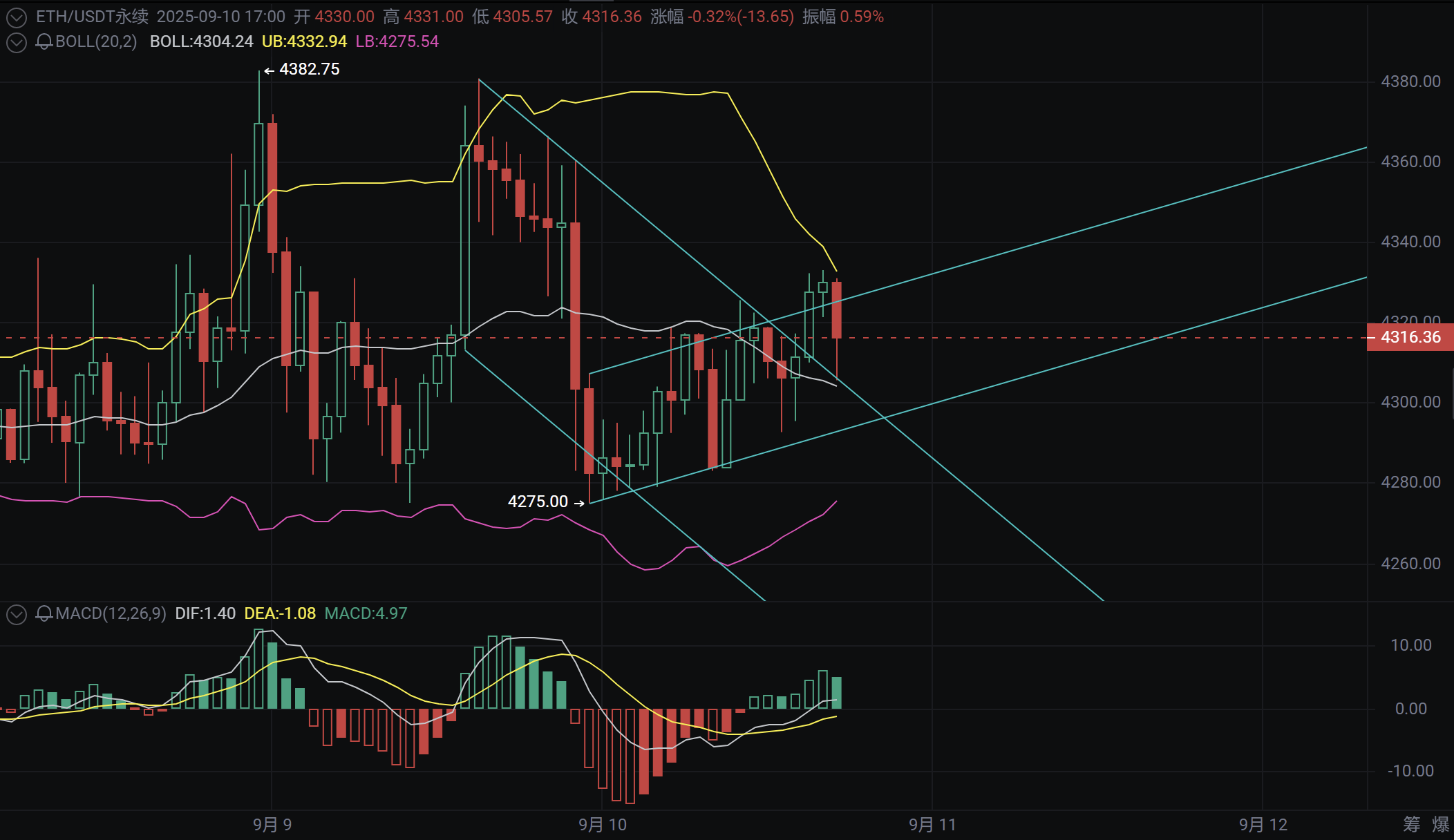
Task: Open MACD(12,26,9) indicator settings label
Action: [111, 613]
